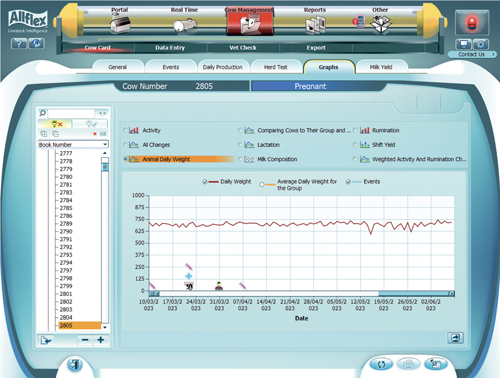Open the Events tab

coord(171,67)
